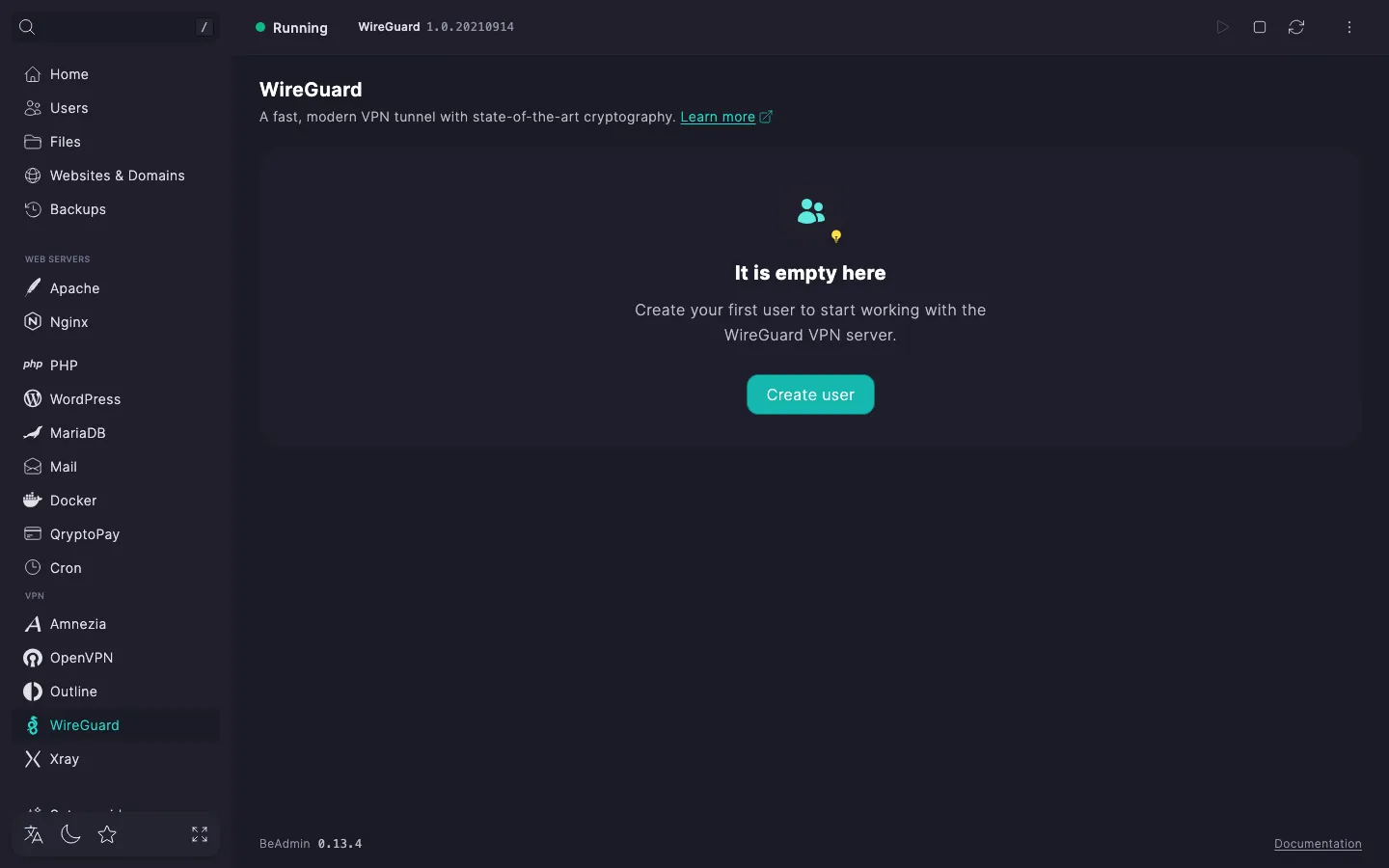This screenshot has height=868, width=1389.
Task: Click the Apache feather icon
Action: click(x=33, y=287)
